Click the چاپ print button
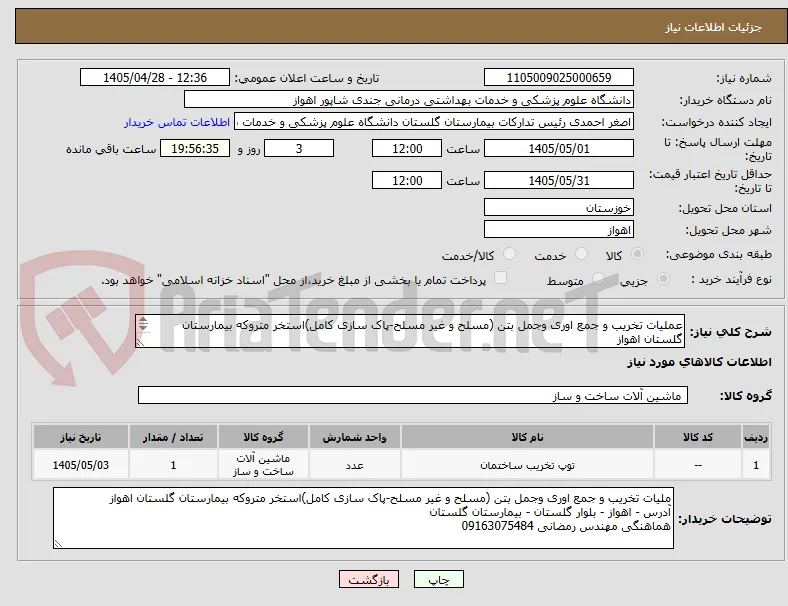 (439, 579)
